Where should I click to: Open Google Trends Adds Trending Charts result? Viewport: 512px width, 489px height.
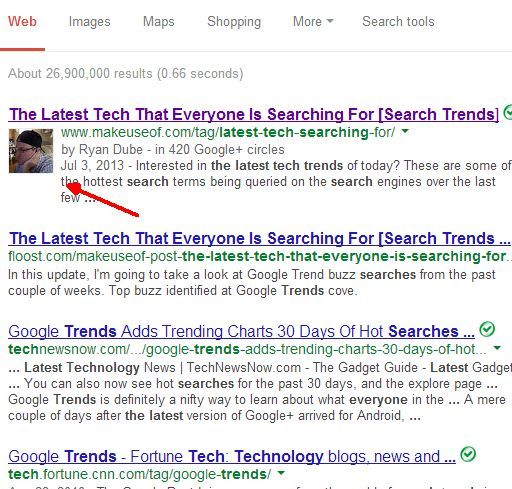click(241, 331)
